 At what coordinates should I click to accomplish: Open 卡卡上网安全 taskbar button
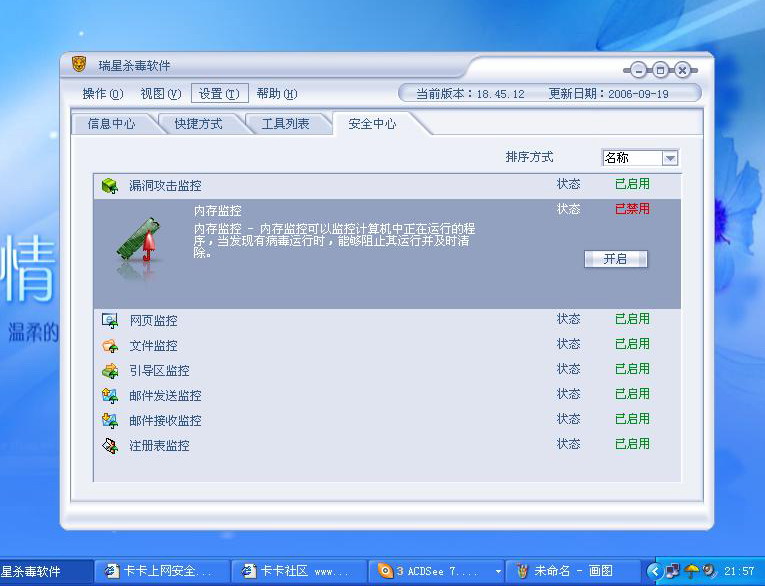click(x=161, y=571)
